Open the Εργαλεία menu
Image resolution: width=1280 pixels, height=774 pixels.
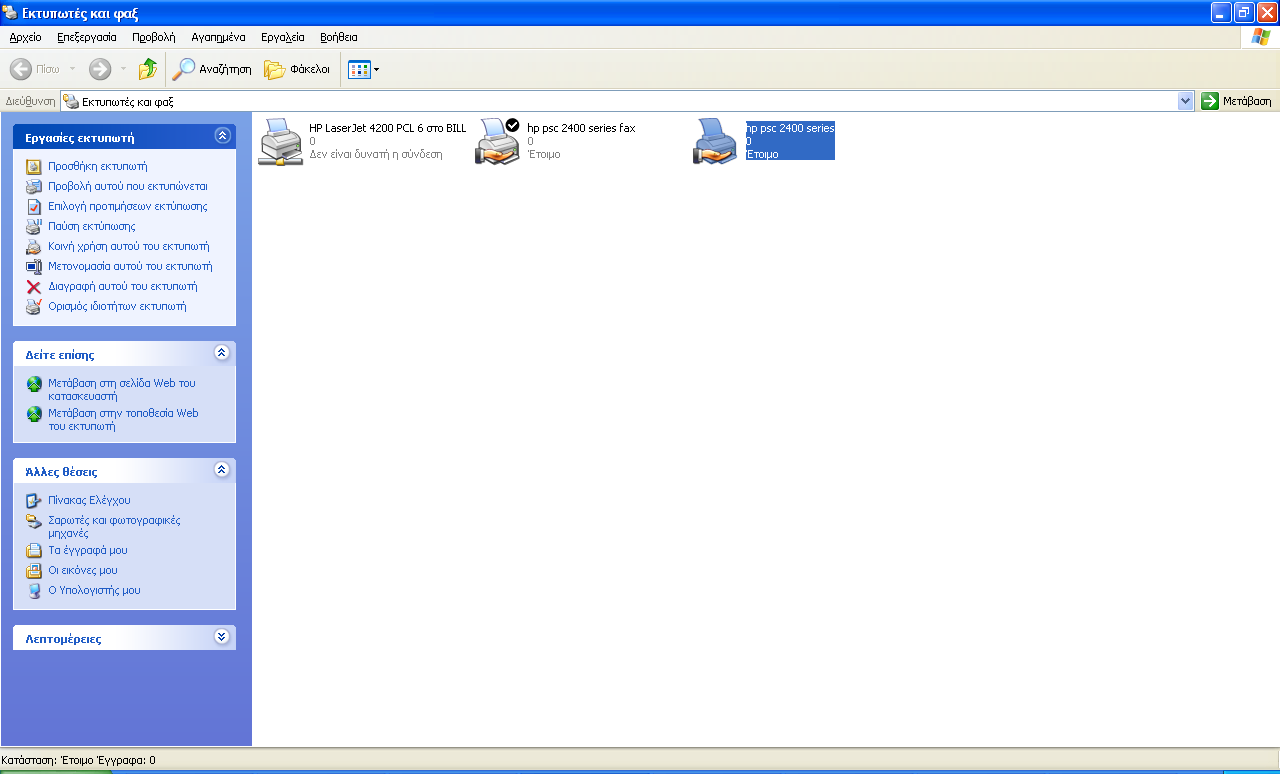click(x=283, y=37)
